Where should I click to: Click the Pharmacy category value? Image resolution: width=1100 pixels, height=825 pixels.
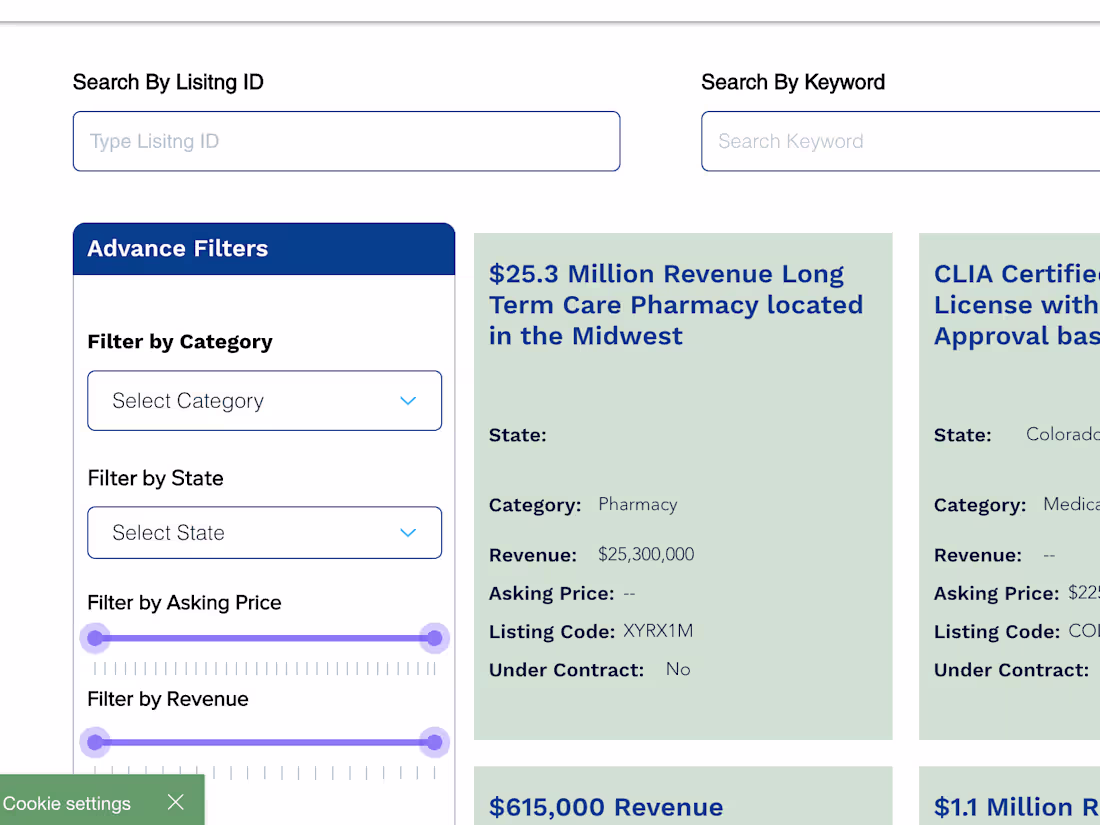(x=637, y=504)
